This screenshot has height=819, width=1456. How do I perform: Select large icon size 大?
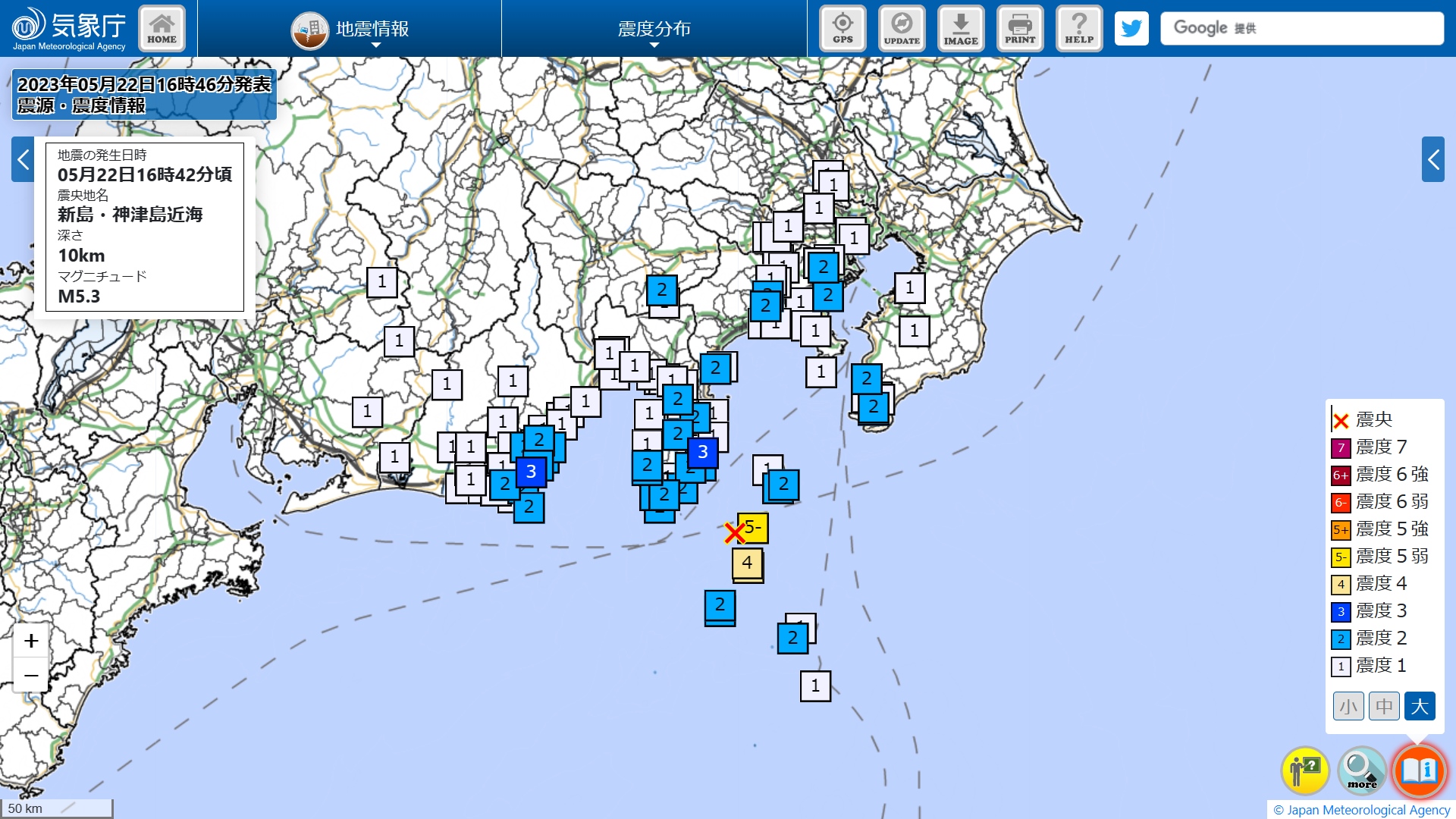click(x=1420, y=706)
